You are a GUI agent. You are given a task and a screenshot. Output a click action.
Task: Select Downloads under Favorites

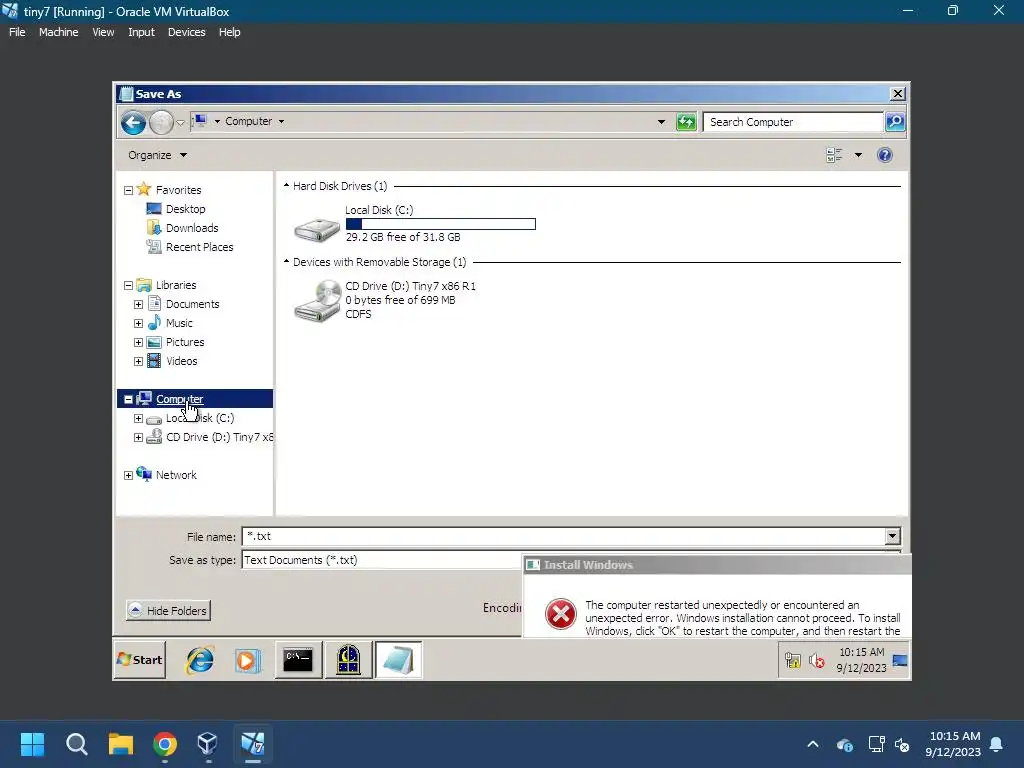[x=192, y=228]
